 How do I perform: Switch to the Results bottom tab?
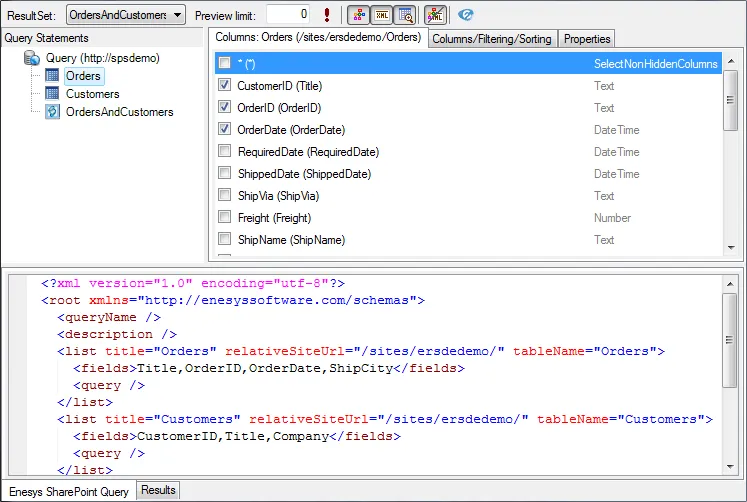(x=158, y=490)
